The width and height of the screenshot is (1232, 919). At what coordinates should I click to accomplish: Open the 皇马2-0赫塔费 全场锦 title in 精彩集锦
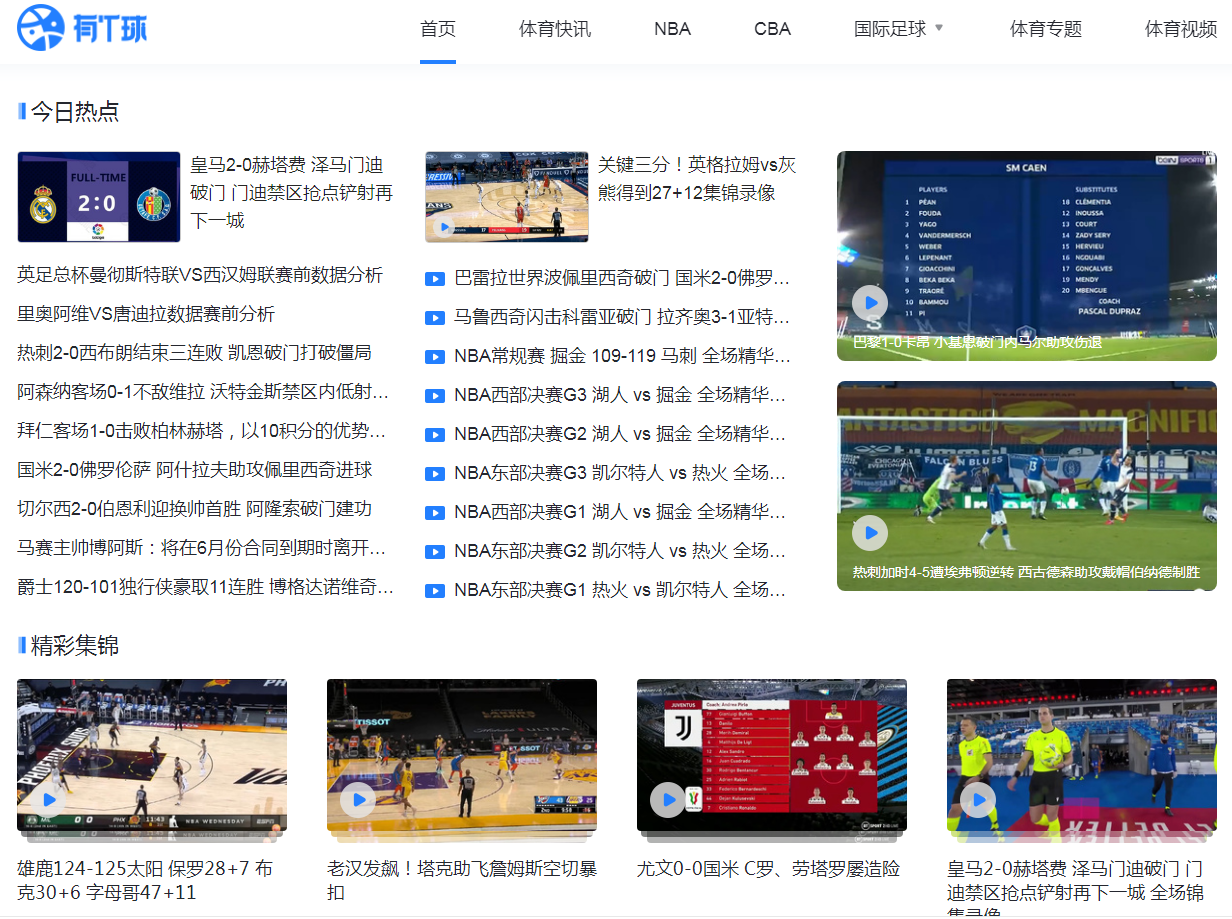1076,887
